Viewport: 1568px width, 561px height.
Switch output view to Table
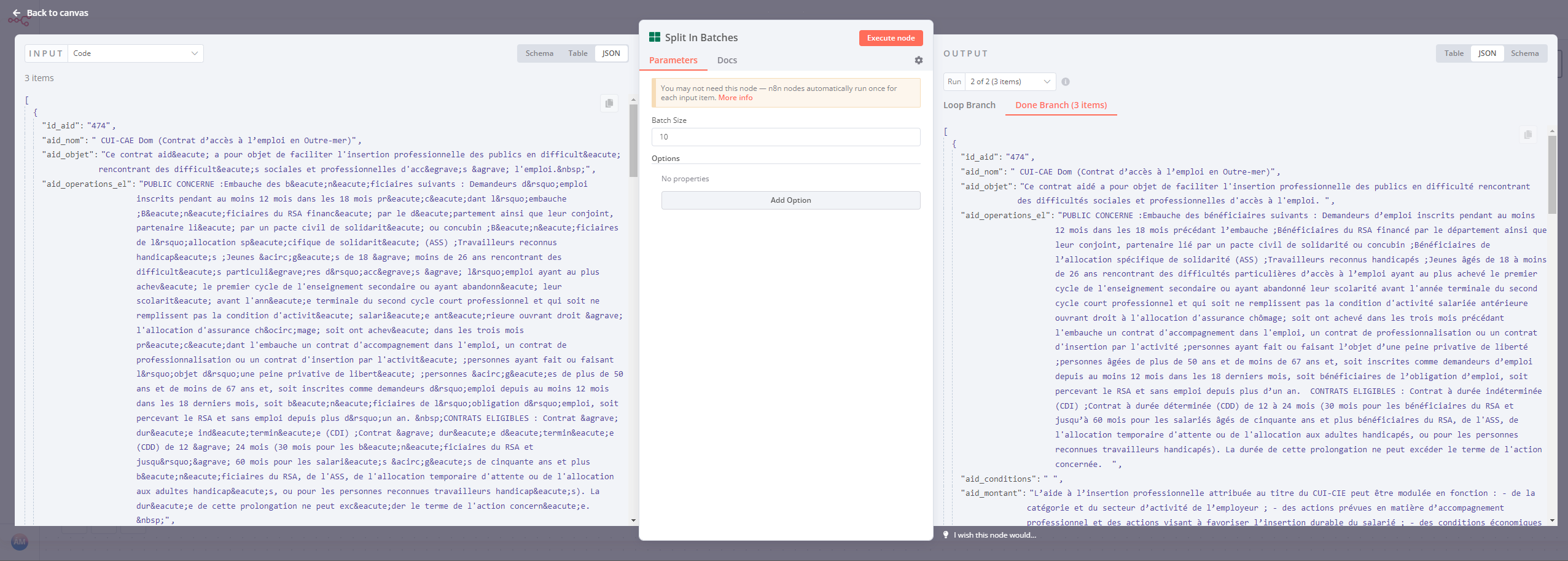click(x=1454, y=53)
